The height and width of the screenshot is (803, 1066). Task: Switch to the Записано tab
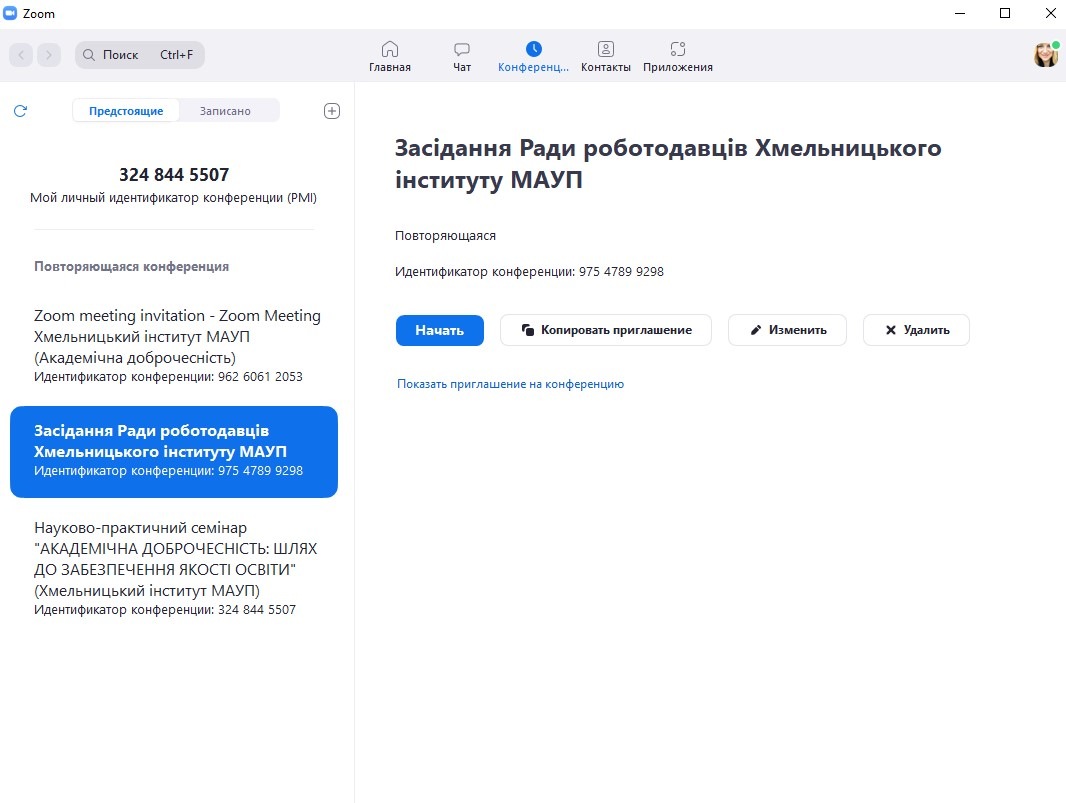point(225,111)
